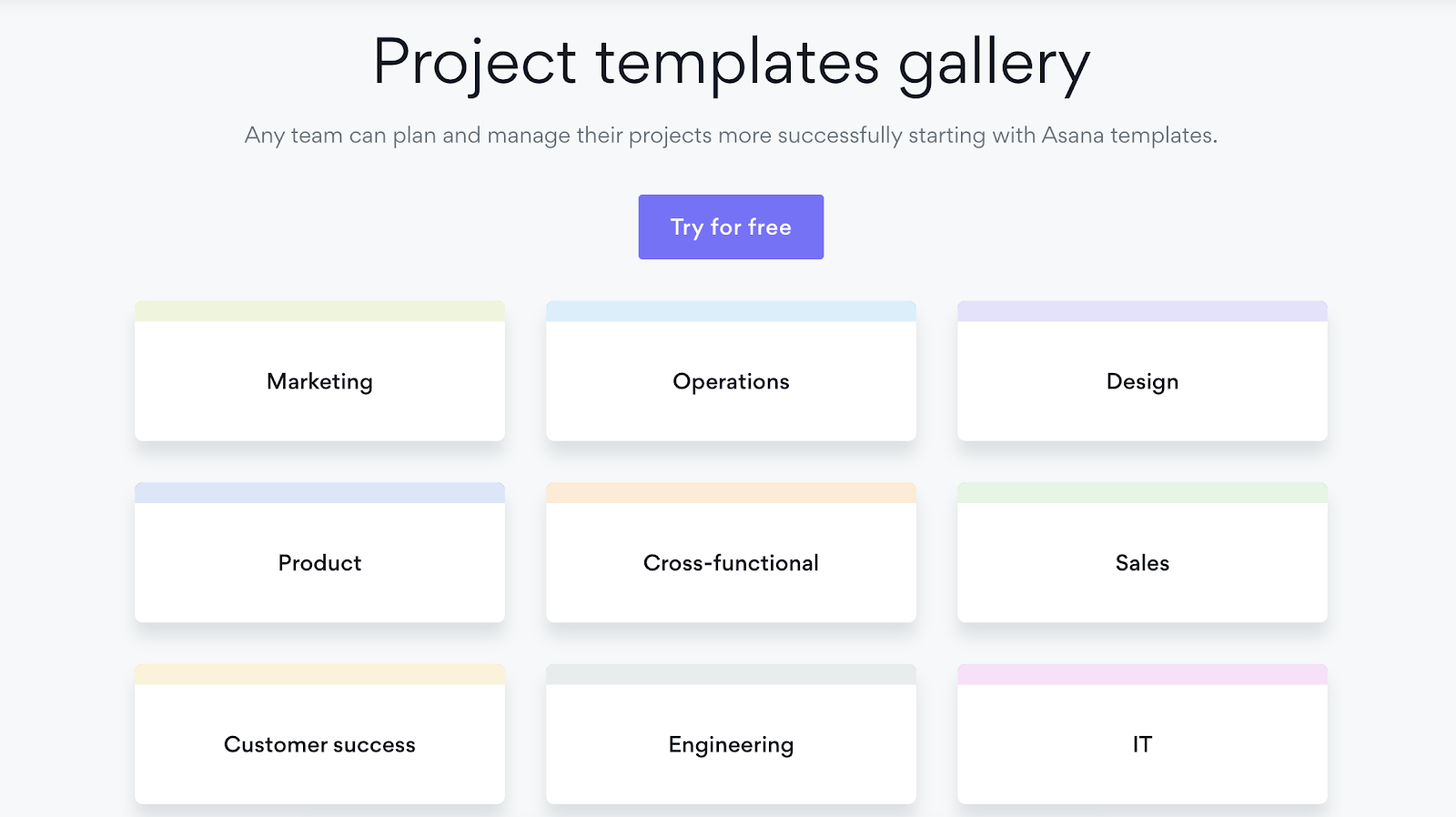Select the Customer success category card

click(x=319, y=734)
